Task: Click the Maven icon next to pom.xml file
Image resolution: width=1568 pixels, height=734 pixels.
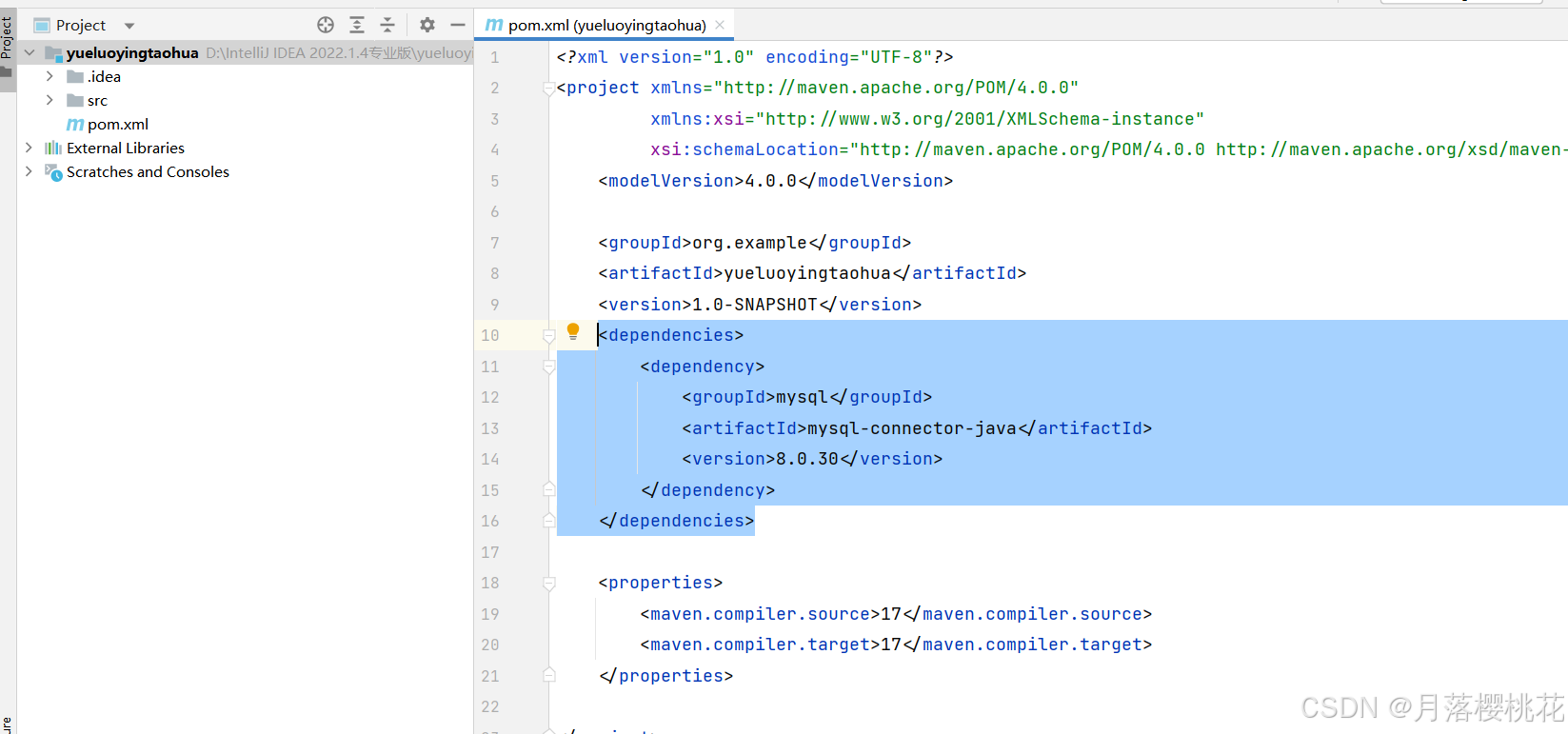Action: click(x=75, y=125)
